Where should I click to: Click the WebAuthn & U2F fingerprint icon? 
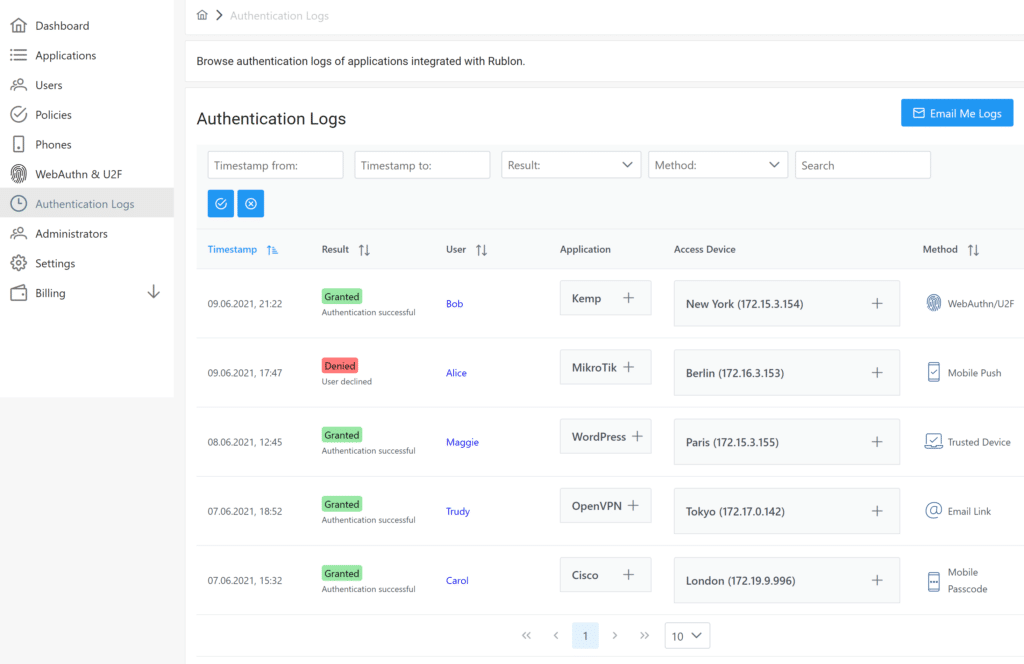click(21, 173)
